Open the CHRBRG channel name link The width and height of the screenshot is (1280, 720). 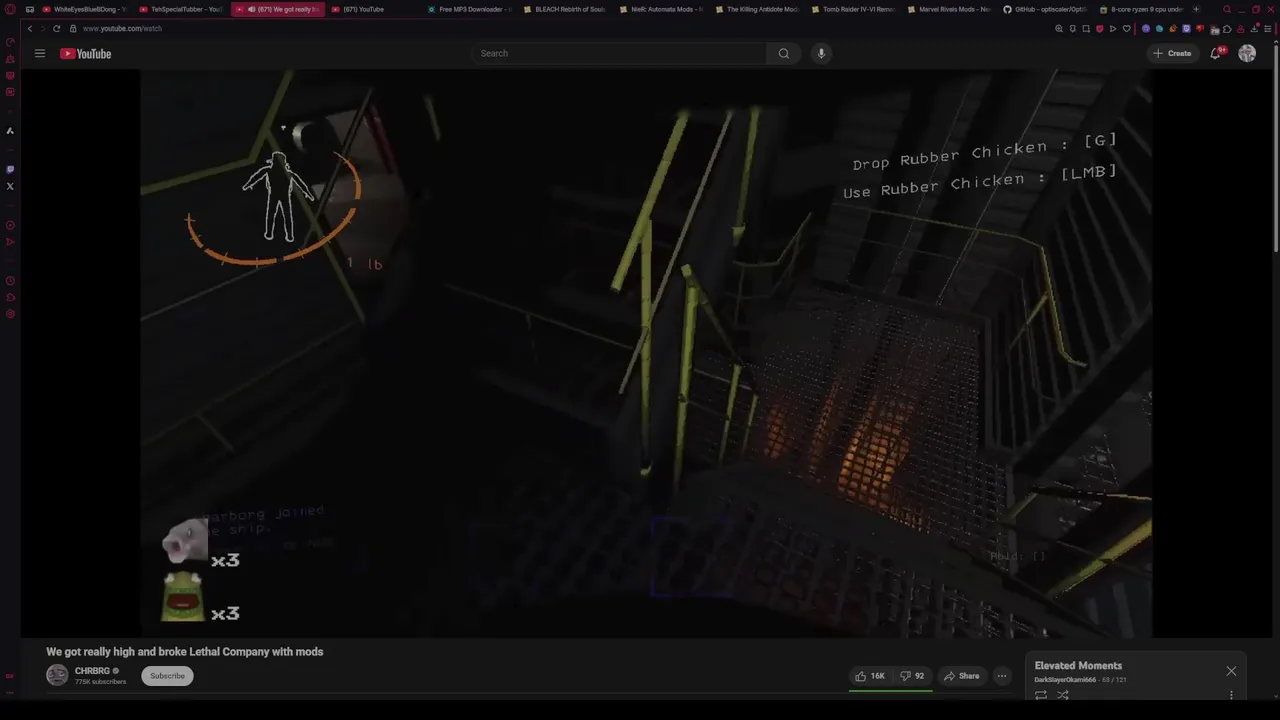tap(92, 671)
